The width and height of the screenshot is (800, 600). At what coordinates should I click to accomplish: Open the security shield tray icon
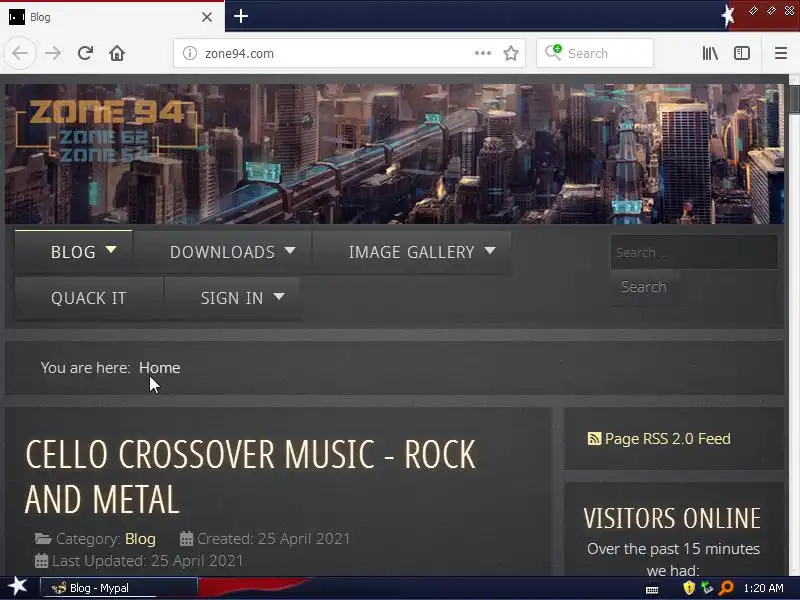689,588
